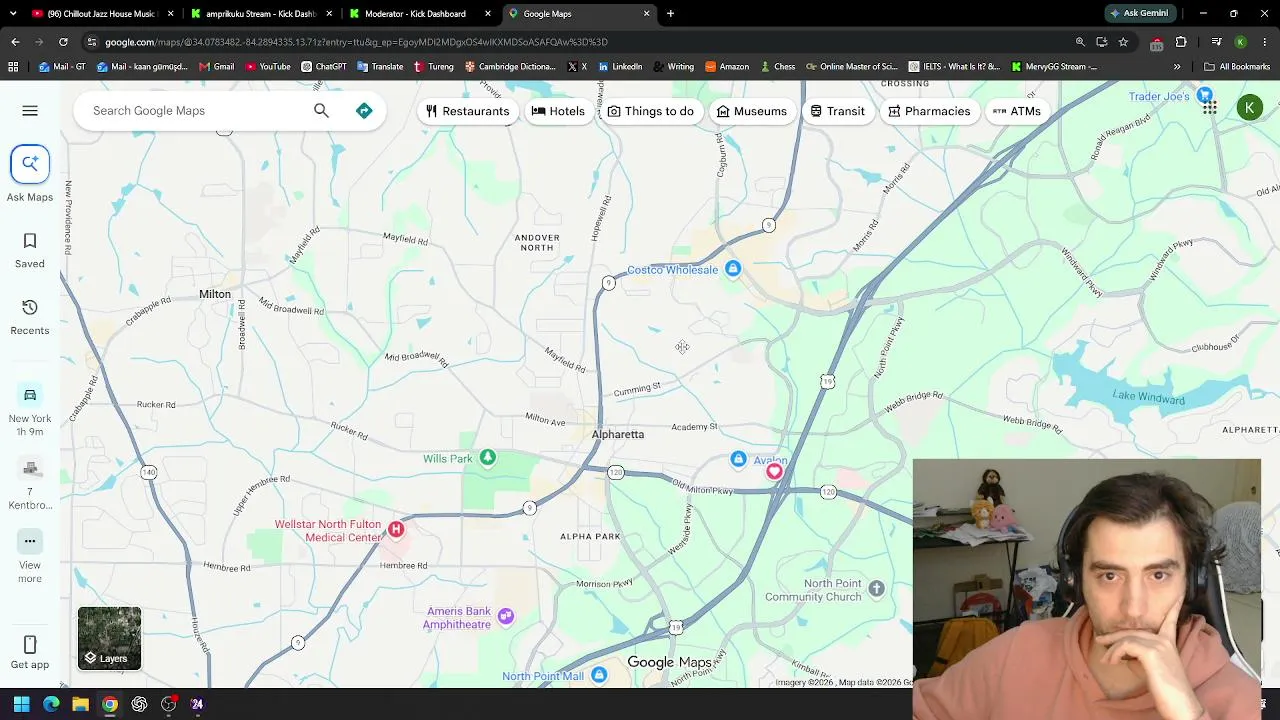The image size is (1280, 720).
Task: Open Chrome's three-dot menu
Action: 1265,42
